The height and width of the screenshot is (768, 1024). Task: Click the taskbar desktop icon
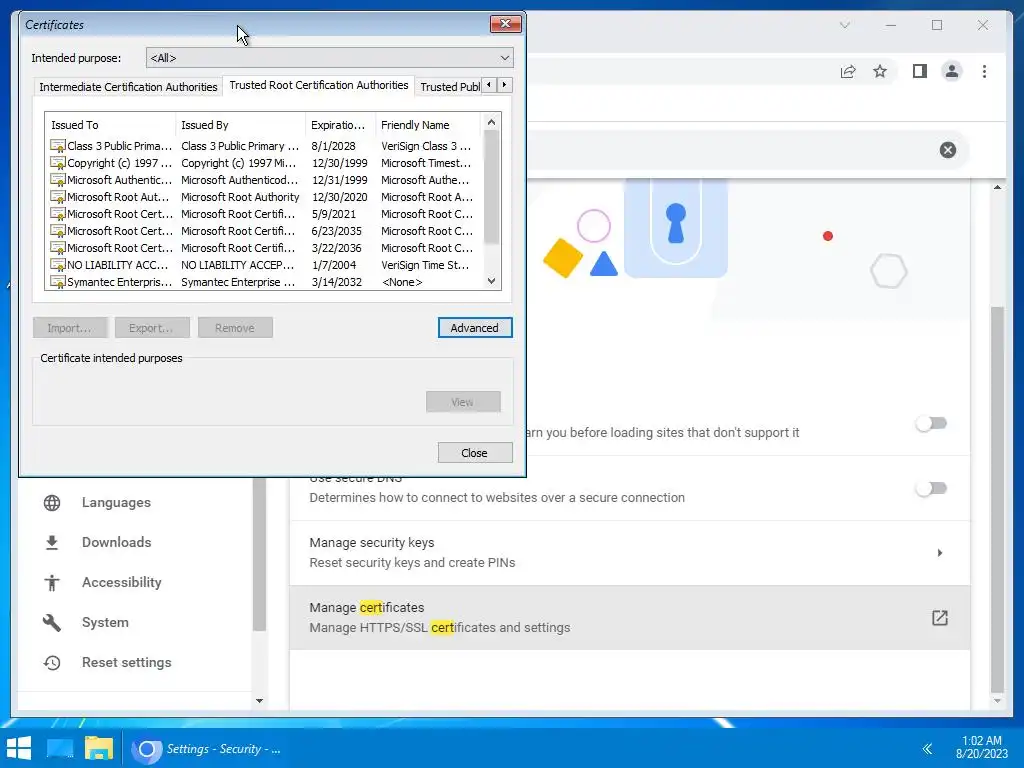coord(60,748)
